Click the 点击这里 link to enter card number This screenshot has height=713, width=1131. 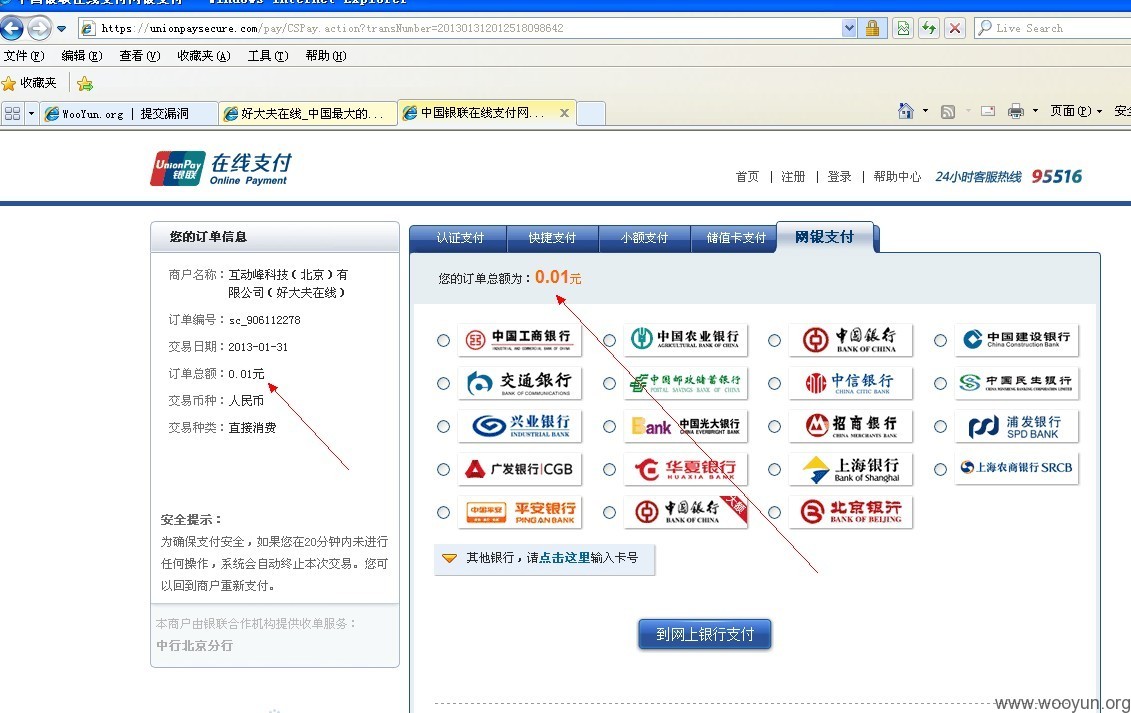click(x=565, y=558)
